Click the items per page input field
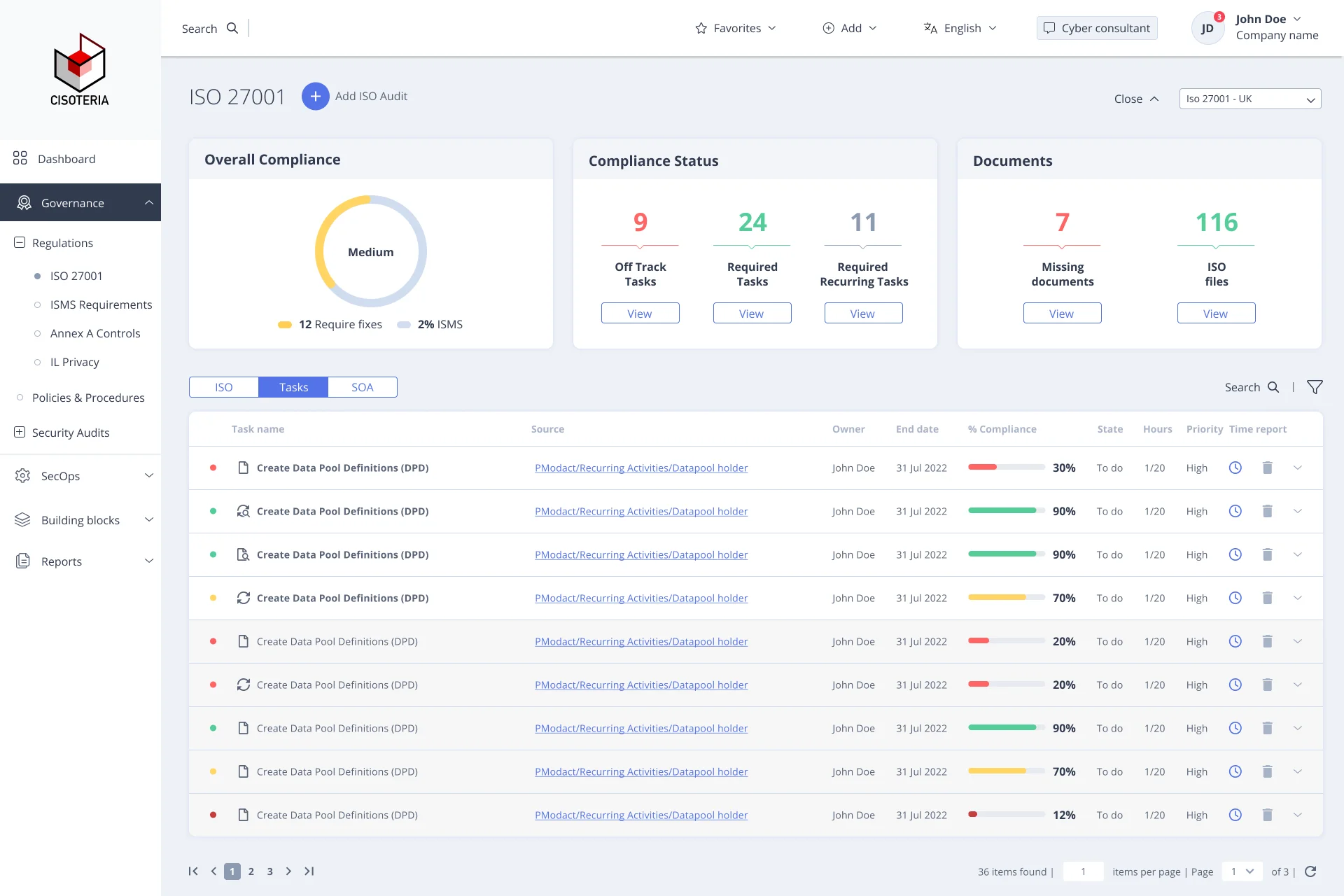This screenshot has height=896, width=1344. pyautogui.click(x=1083, y=871)
